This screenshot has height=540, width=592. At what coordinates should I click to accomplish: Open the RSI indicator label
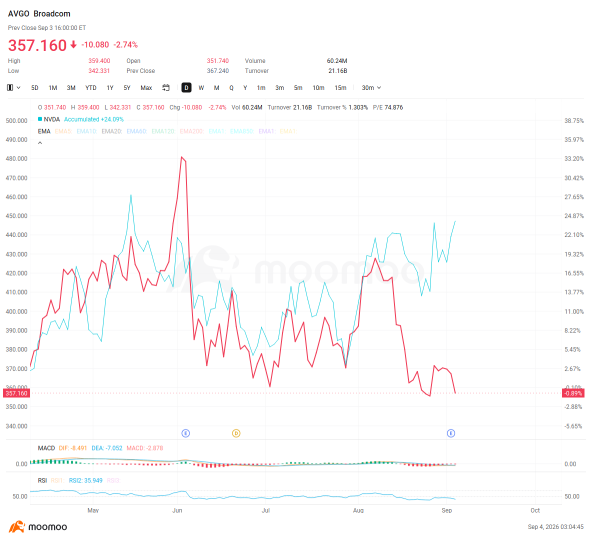(x=42, y=481)
